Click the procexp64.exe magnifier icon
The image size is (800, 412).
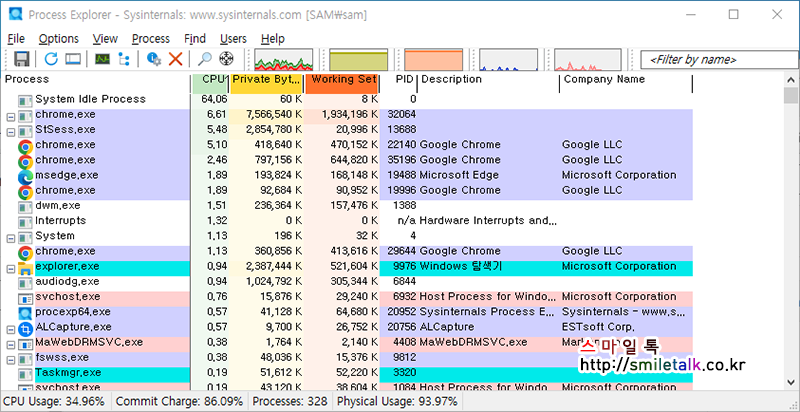(x=26, y=314)
